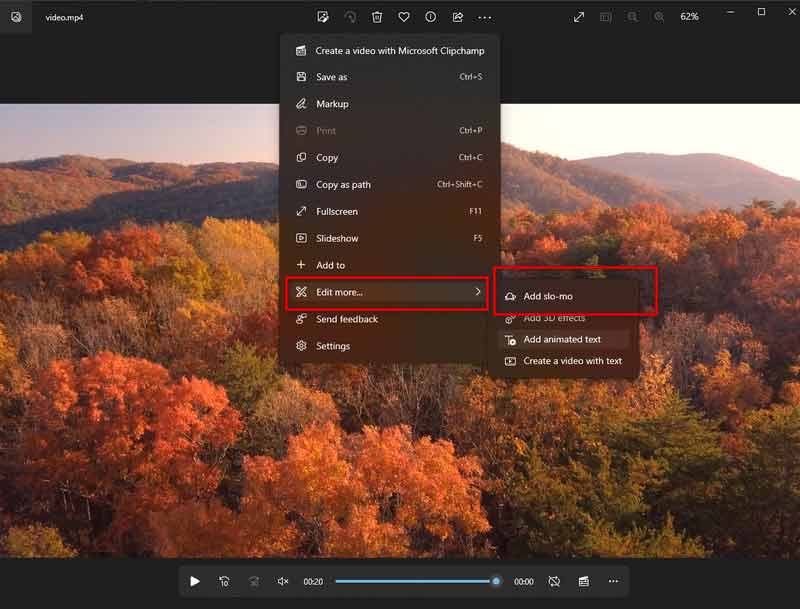Toggle the clapperboard icon in the playback bar
Image resolution: width=800 pixels, height=609 pixels.
tap(583, 581)
